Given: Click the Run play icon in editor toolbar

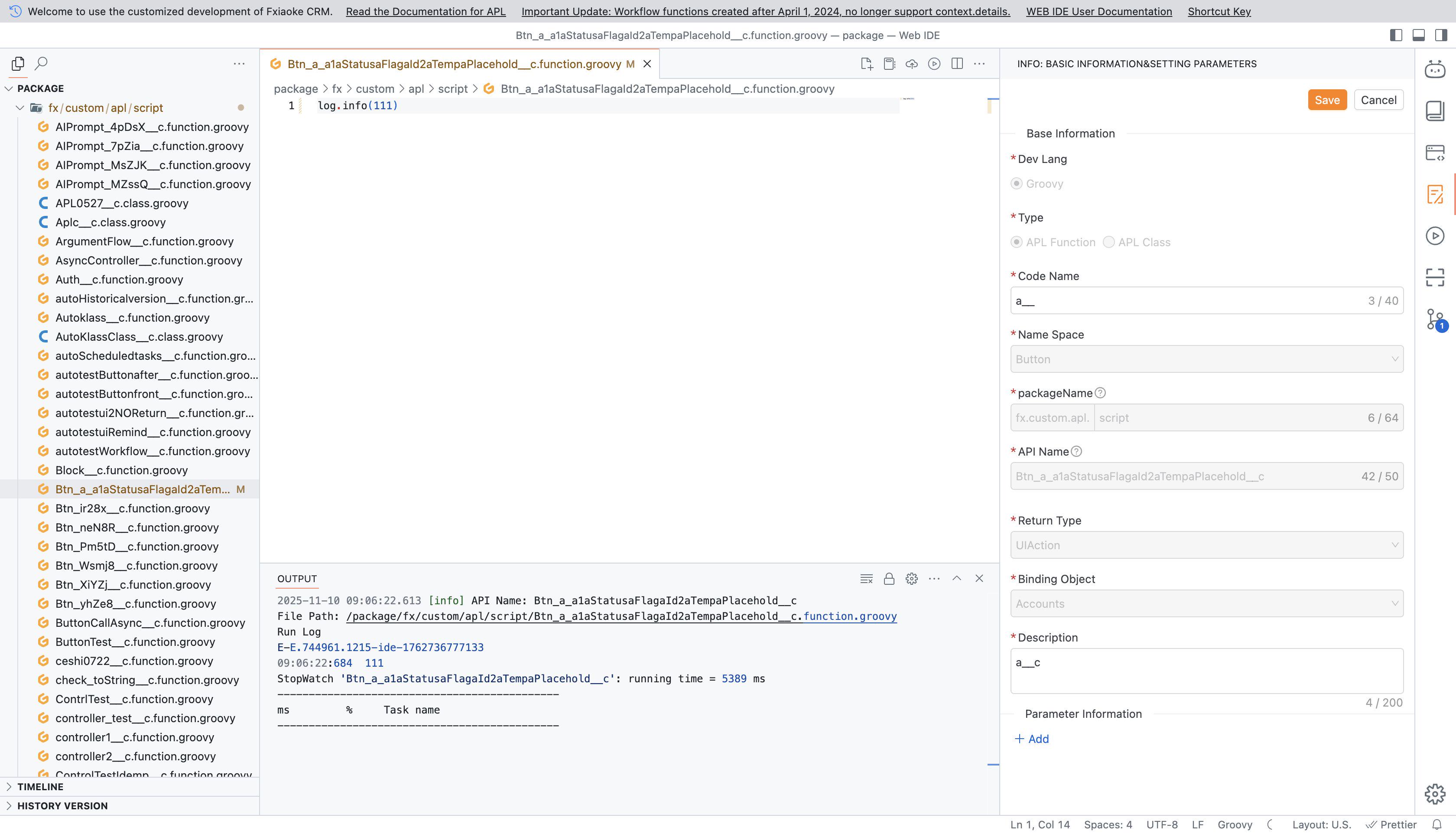Looking at the screenshot, I should point(934,64).
